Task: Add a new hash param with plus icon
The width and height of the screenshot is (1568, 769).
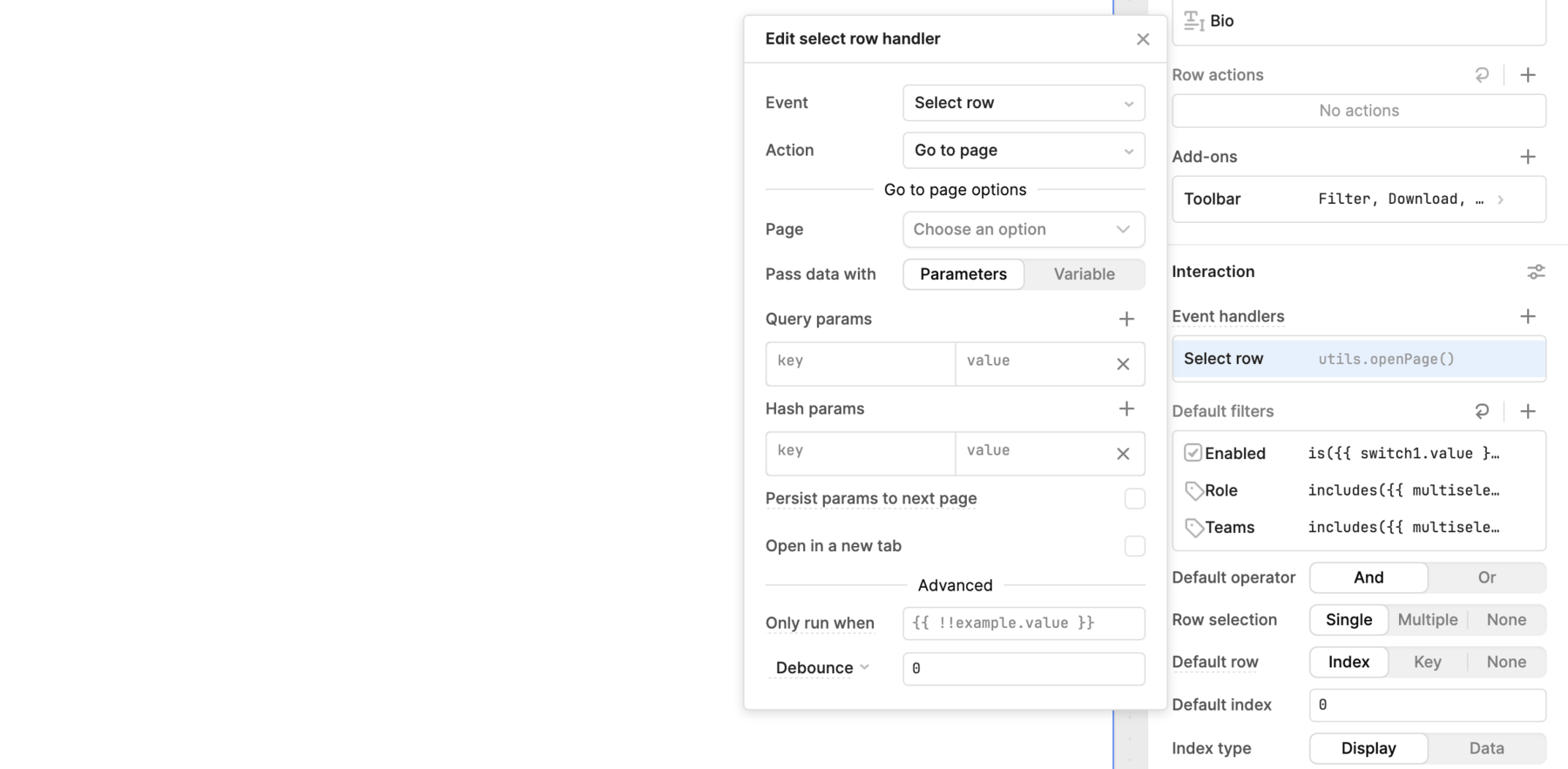Action: point(1126,409)
